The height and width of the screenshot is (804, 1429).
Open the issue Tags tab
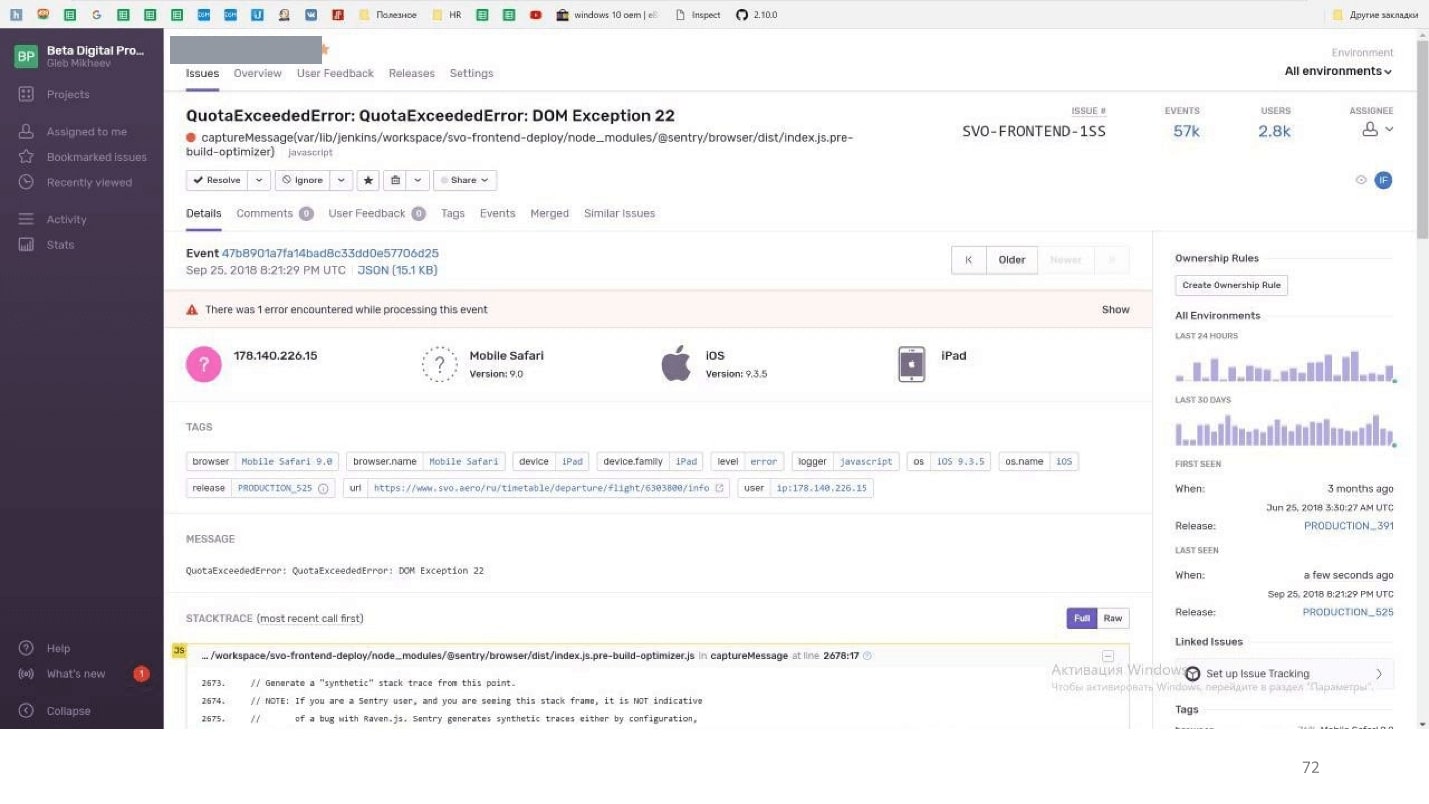(453, 213)
